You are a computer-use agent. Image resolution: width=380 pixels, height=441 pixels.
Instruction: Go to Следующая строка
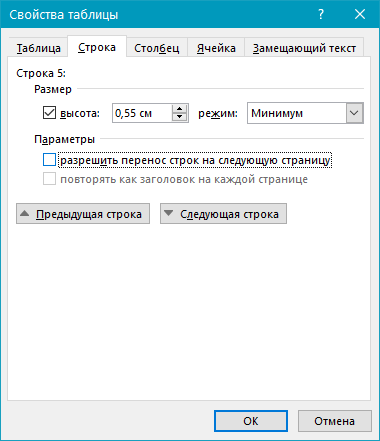[223, 214]
